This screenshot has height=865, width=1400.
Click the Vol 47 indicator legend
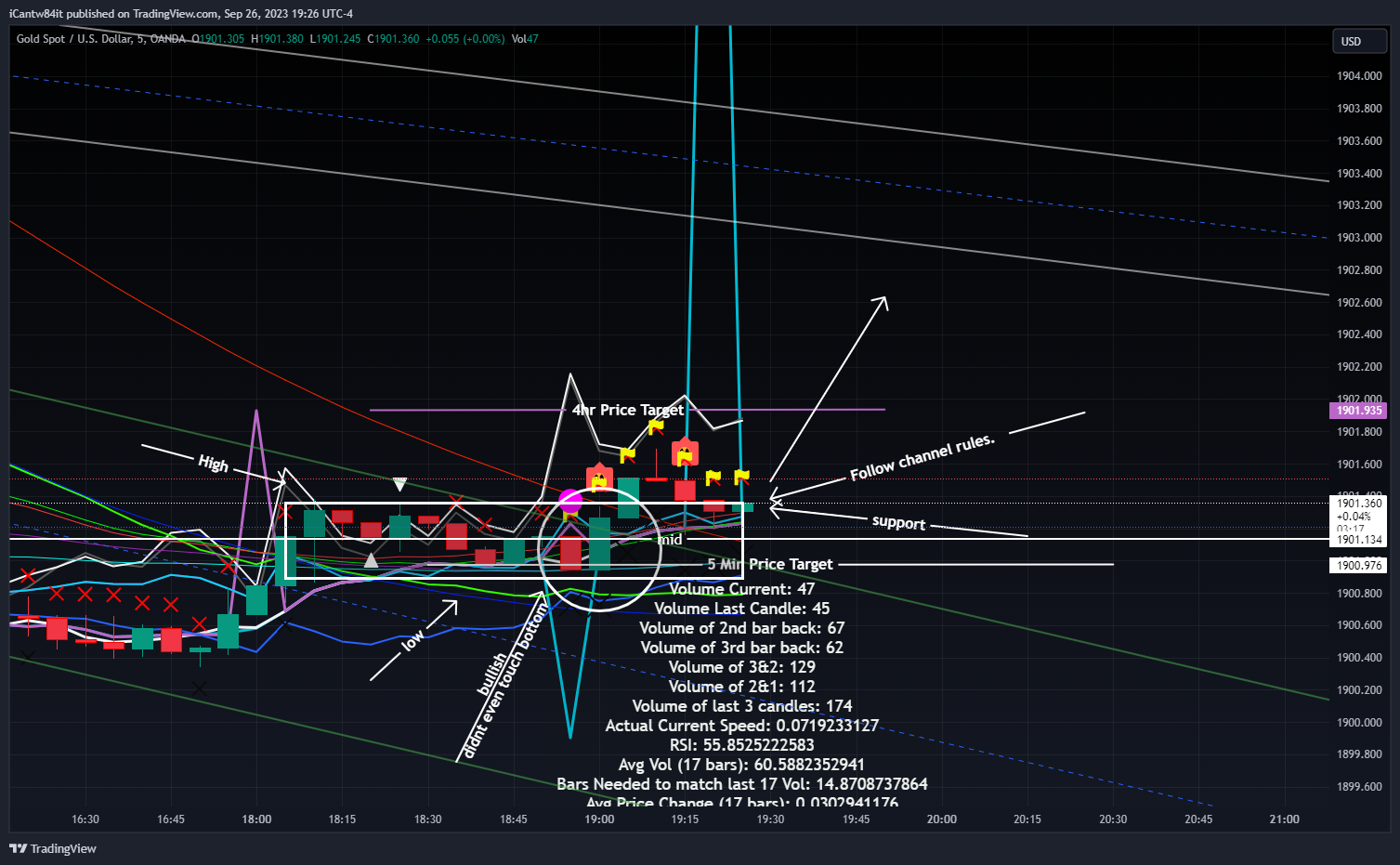click(525, 39)
